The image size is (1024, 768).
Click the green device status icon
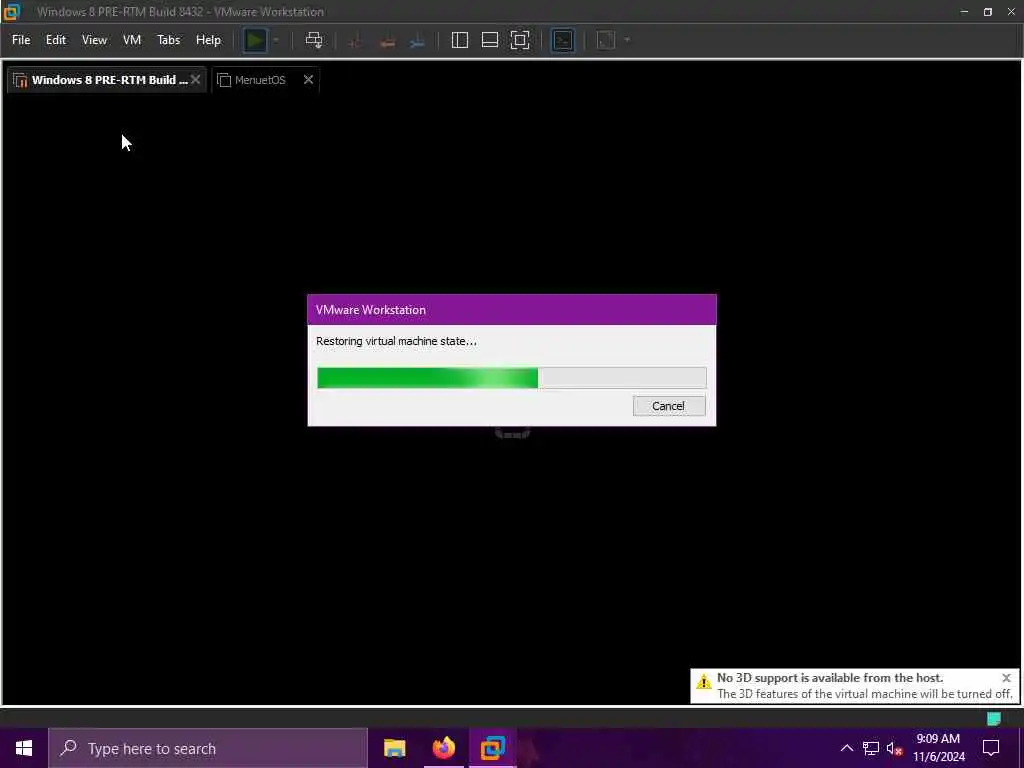click(993, 718)
